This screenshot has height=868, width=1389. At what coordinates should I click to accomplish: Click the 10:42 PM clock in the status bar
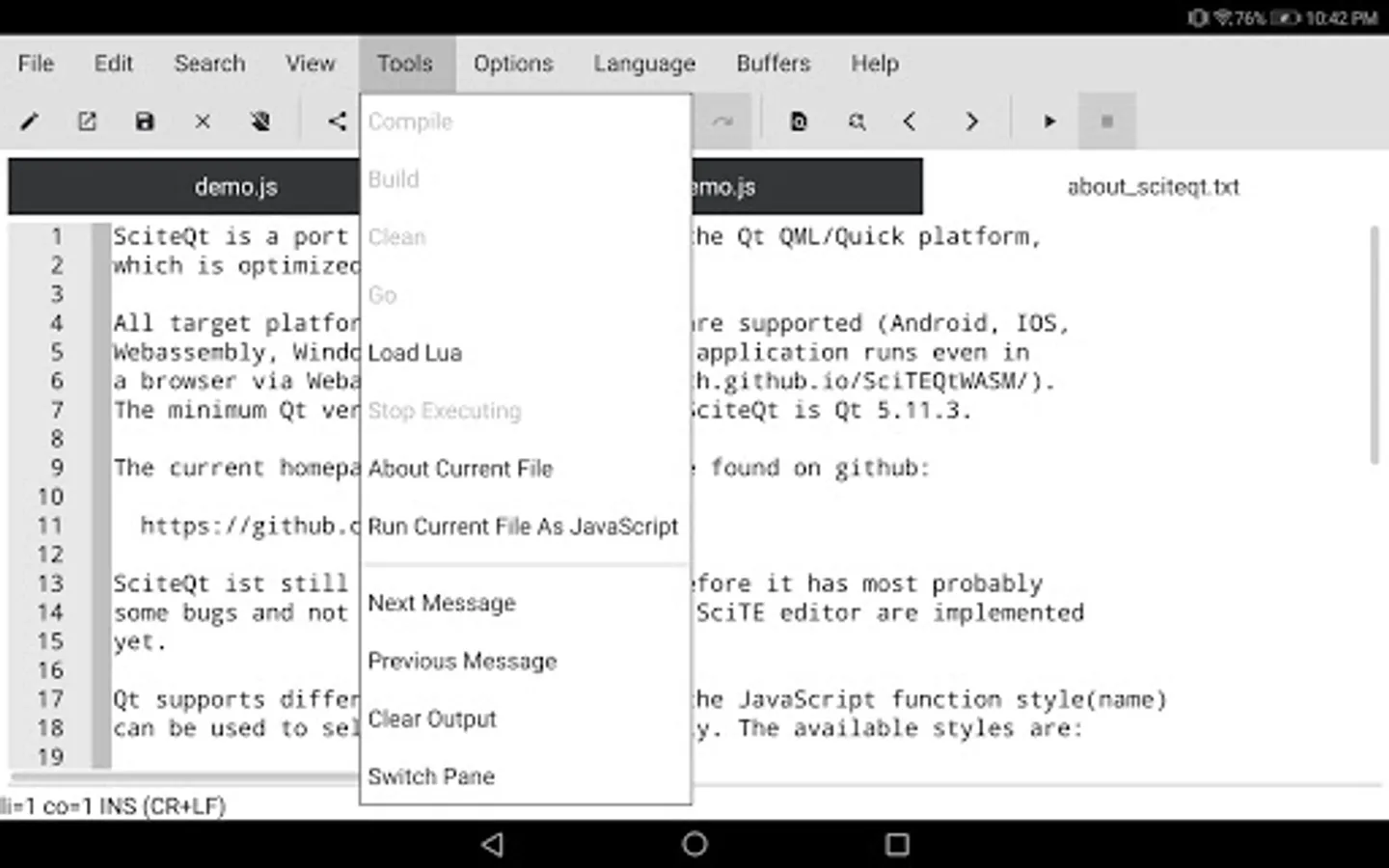[1342, 17]
